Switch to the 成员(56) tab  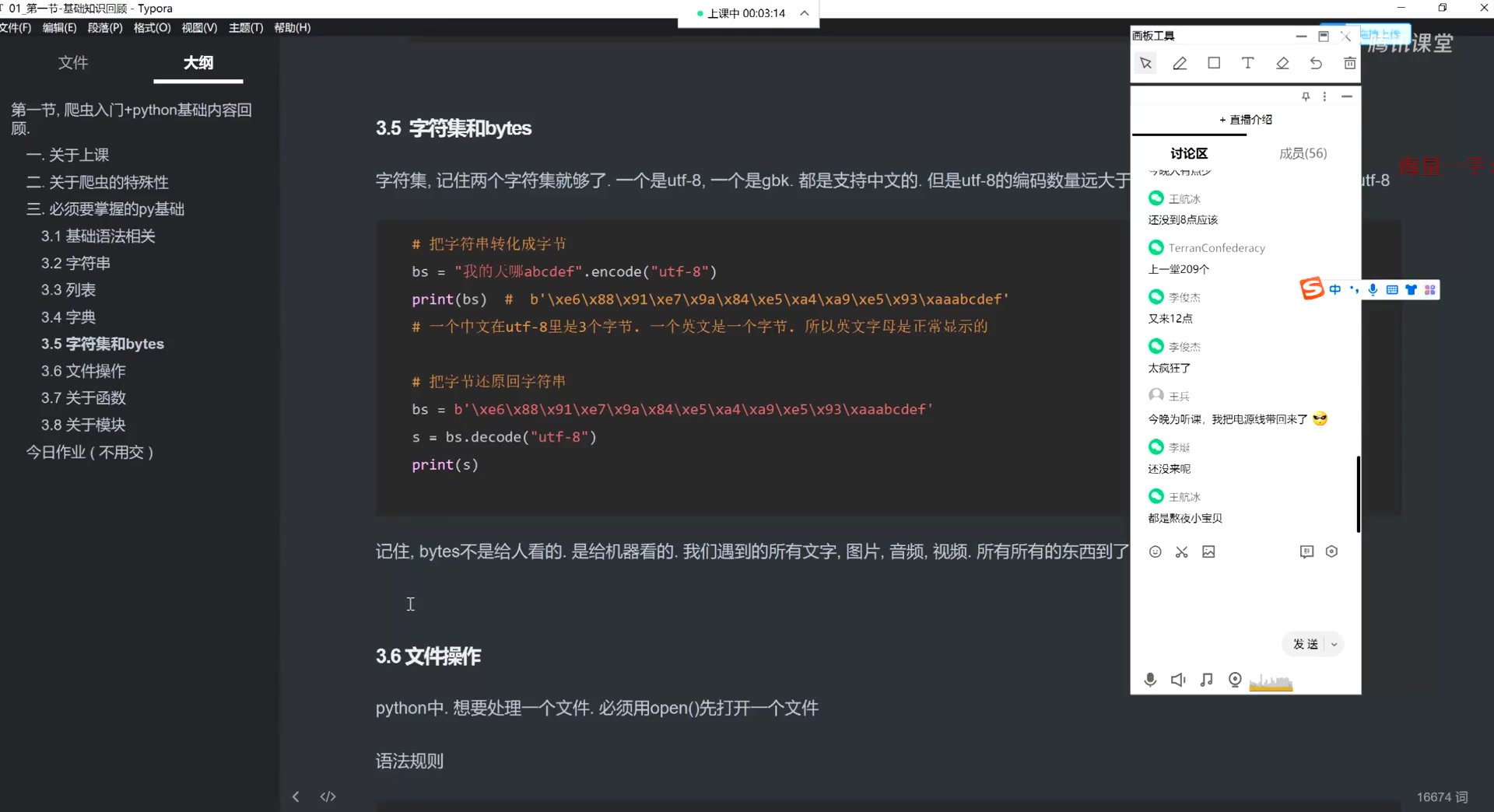pyautogui.click(x=1303, y=153)
